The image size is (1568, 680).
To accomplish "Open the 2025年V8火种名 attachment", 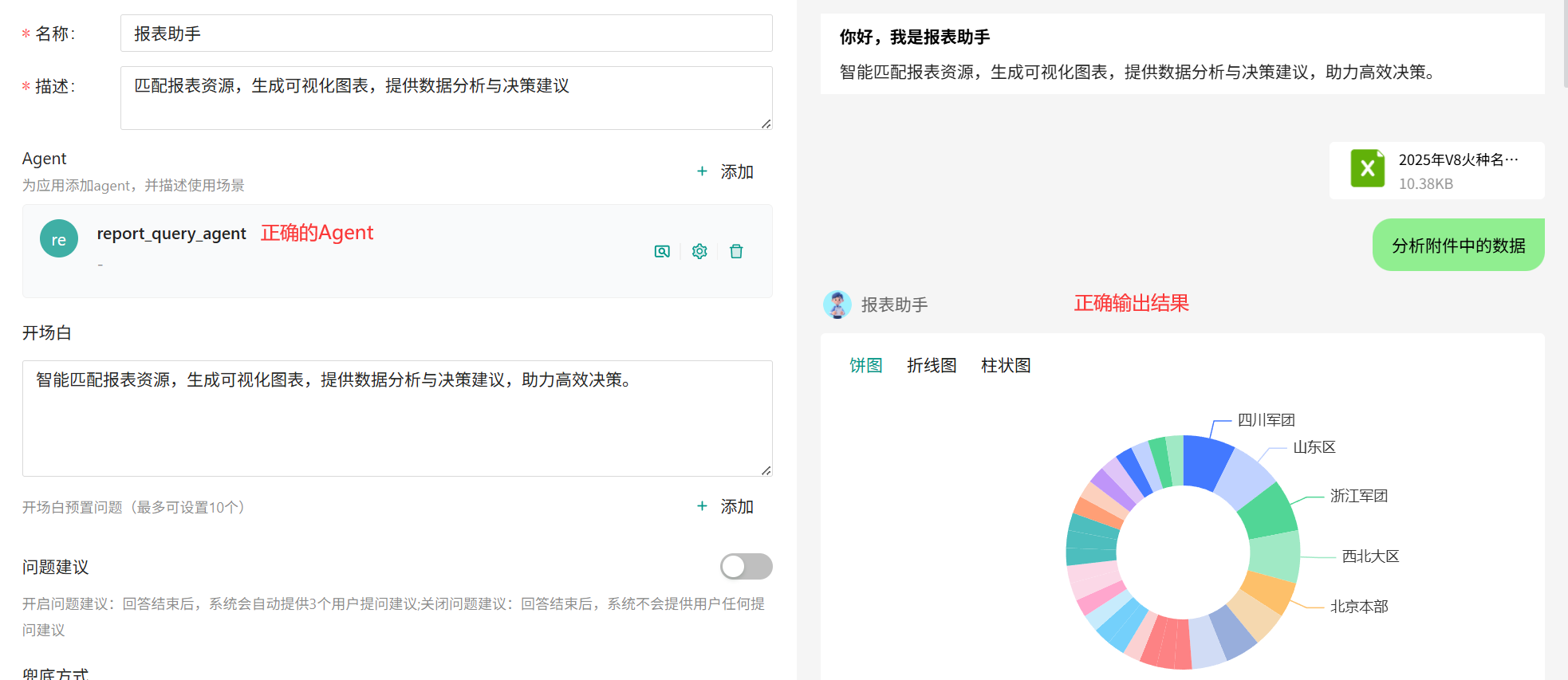I will pyautogui.click(x=1457, y=160).
